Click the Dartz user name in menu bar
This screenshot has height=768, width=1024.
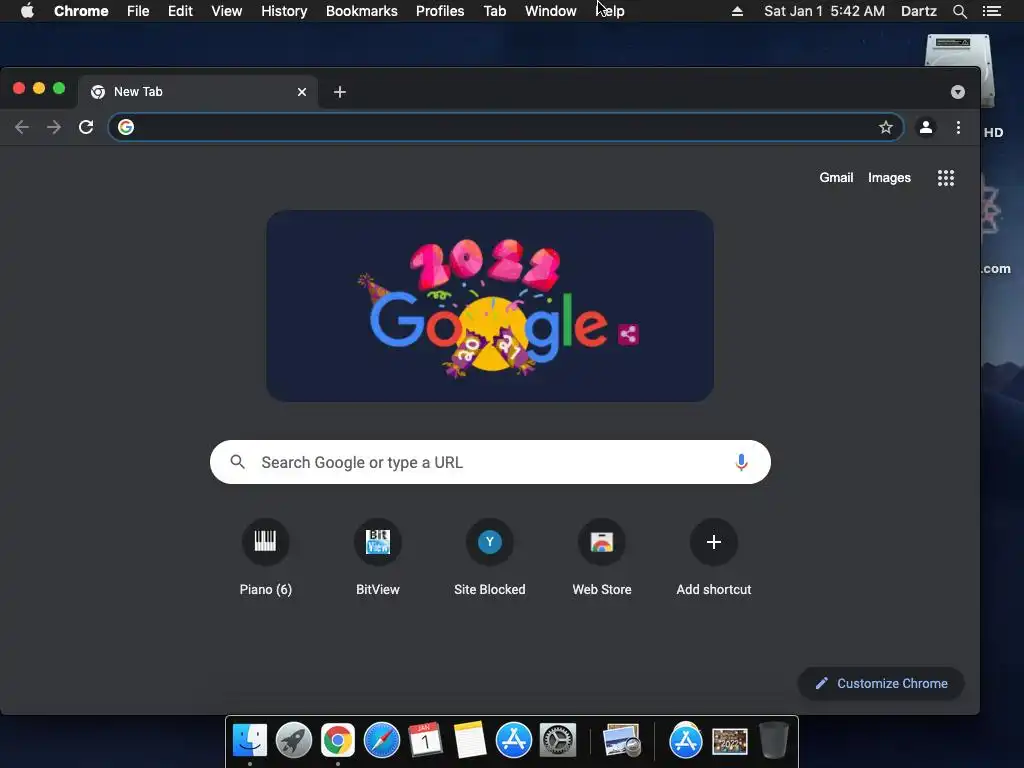919,11
